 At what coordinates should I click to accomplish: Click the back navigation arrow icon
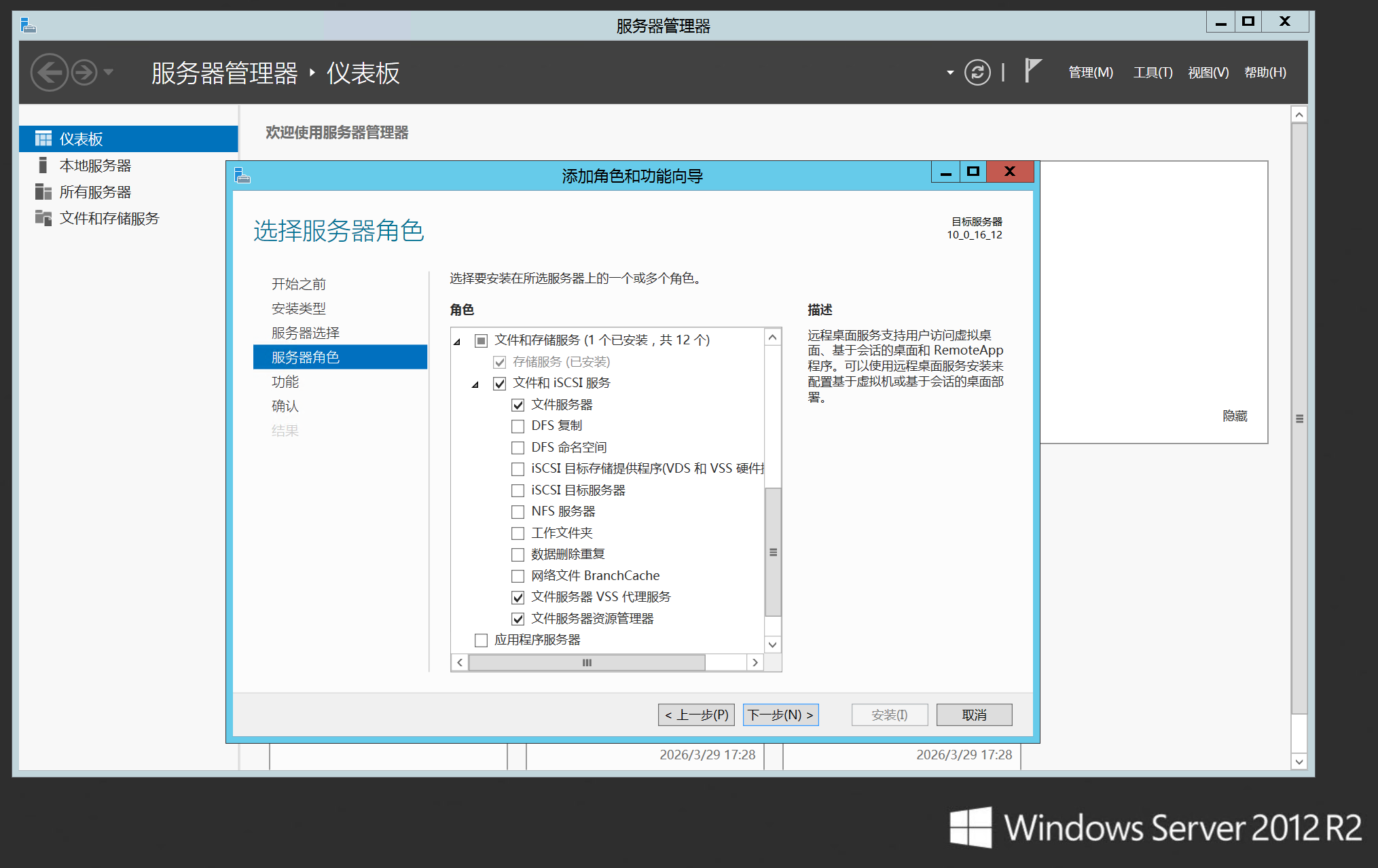49,72
